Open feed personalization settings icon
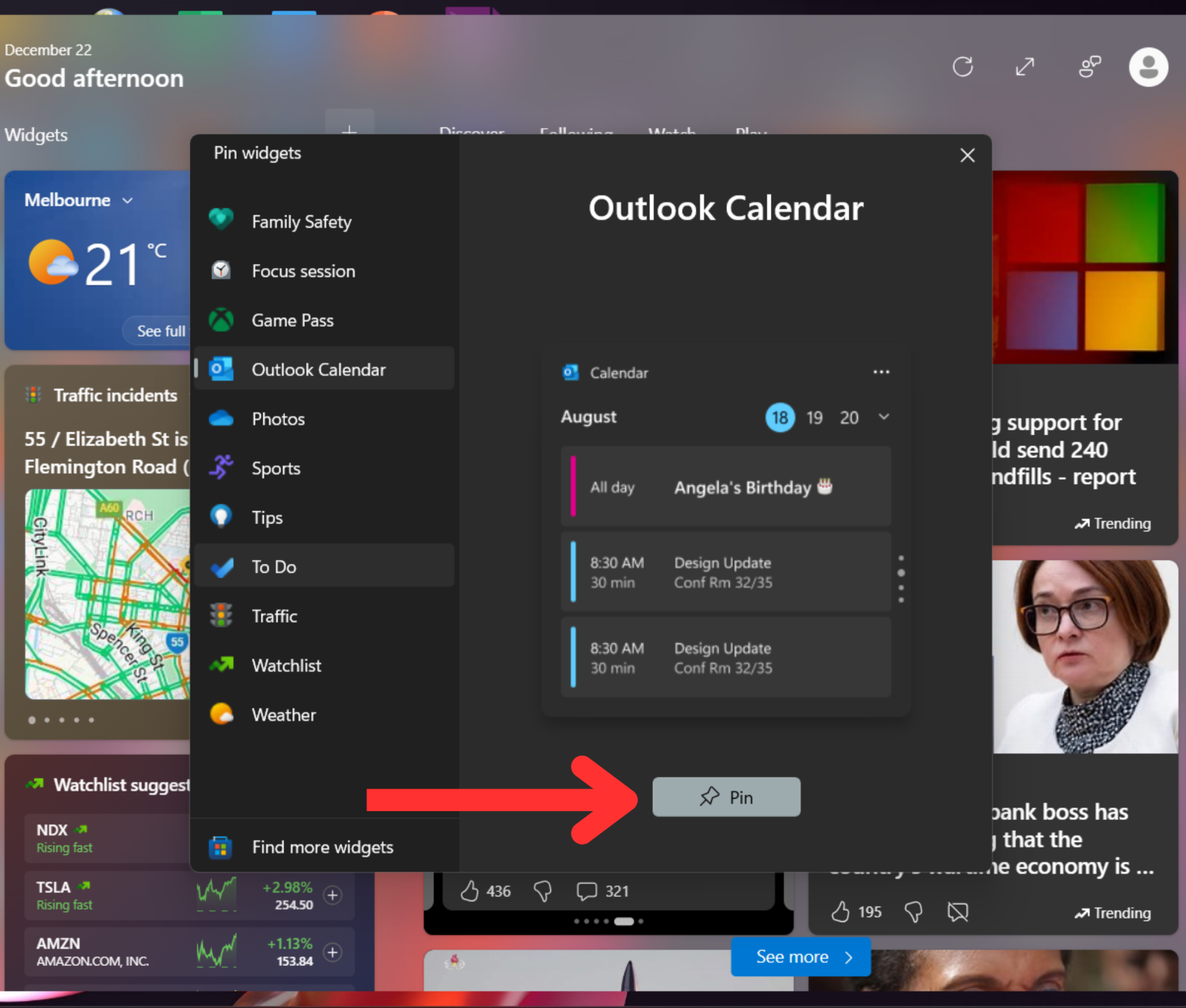The image size is (1186, 1008). pyautogui.click(x=1090, y=67)
